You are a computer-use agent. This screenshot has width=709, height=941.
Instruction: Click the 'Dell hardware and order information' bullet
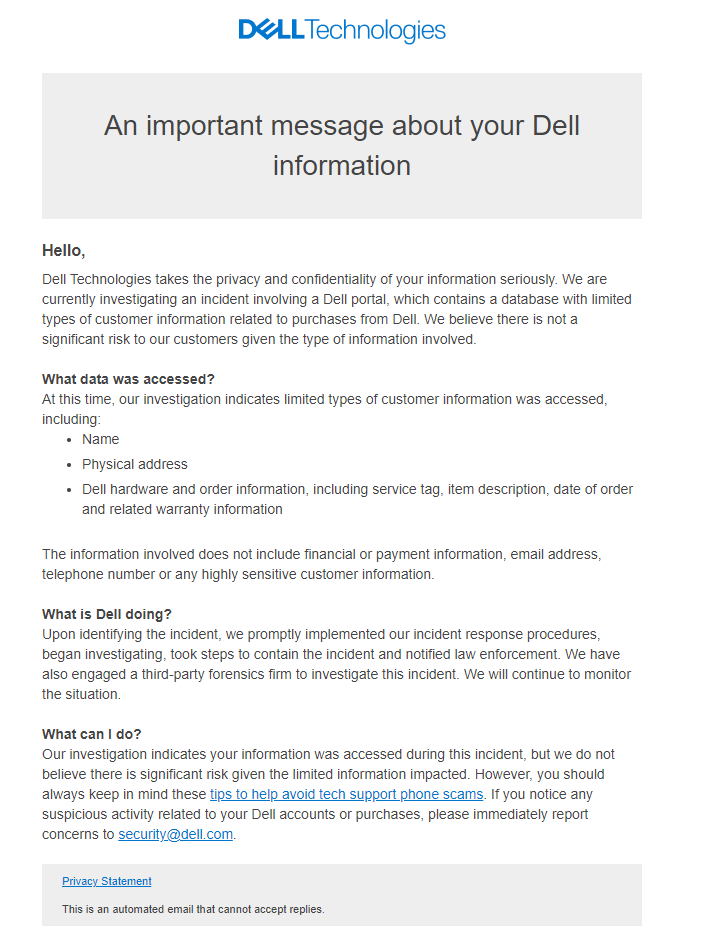[x=357, y=499]
